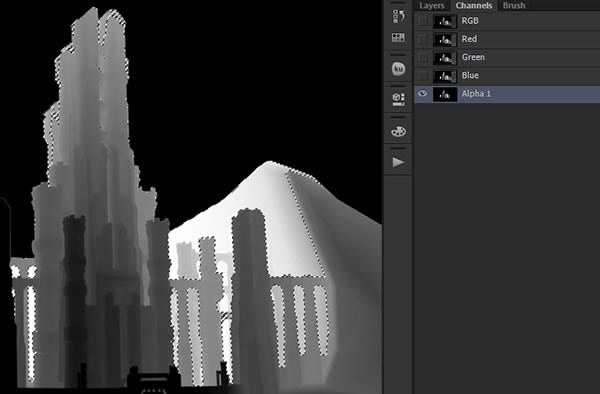The width and height of the screenshot is (600, 394).
Task: Hide the Alpha 1 channel eye
Action: pos(422,93)
